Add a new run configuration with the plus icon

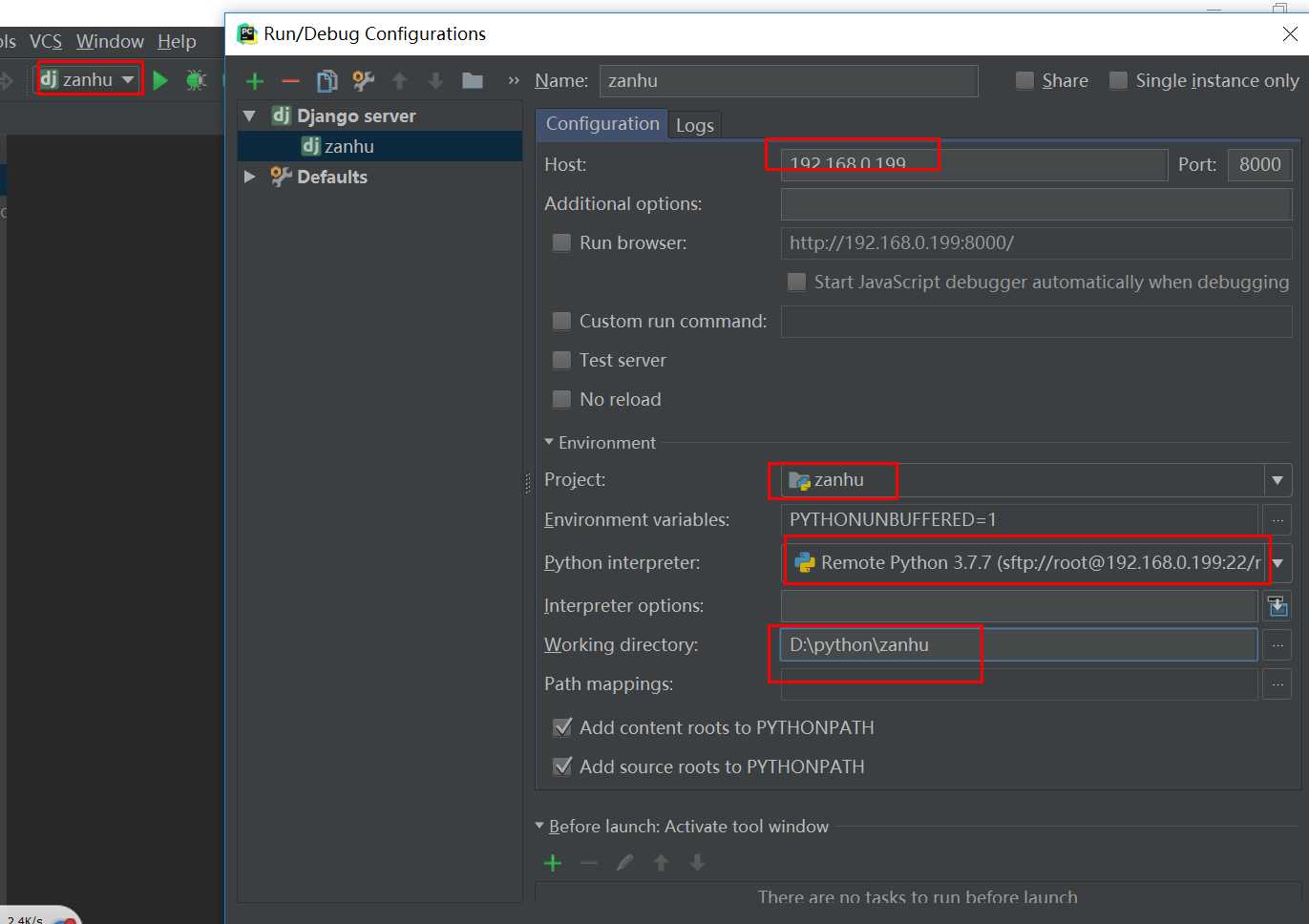[255, 81]
